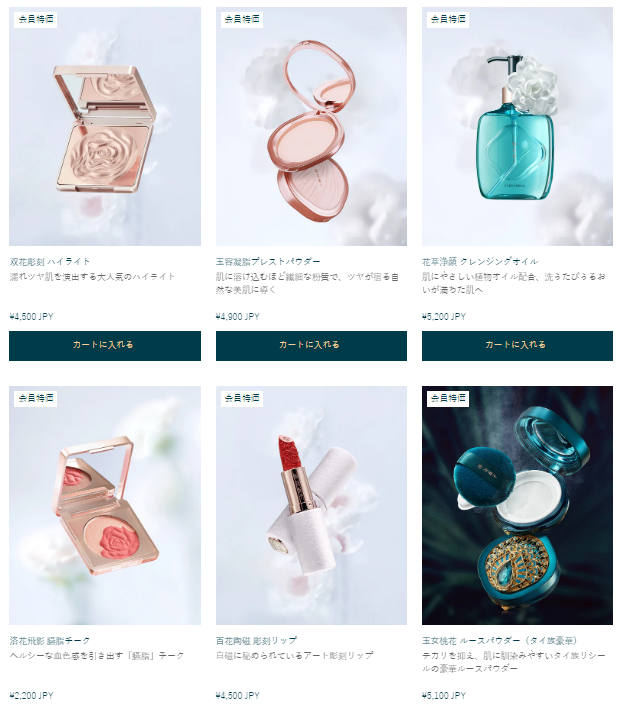This screenshot has width=630, height=706.
Task: Click the 玉女桃花 ルースパウダー title link
Action: [500, 640]
